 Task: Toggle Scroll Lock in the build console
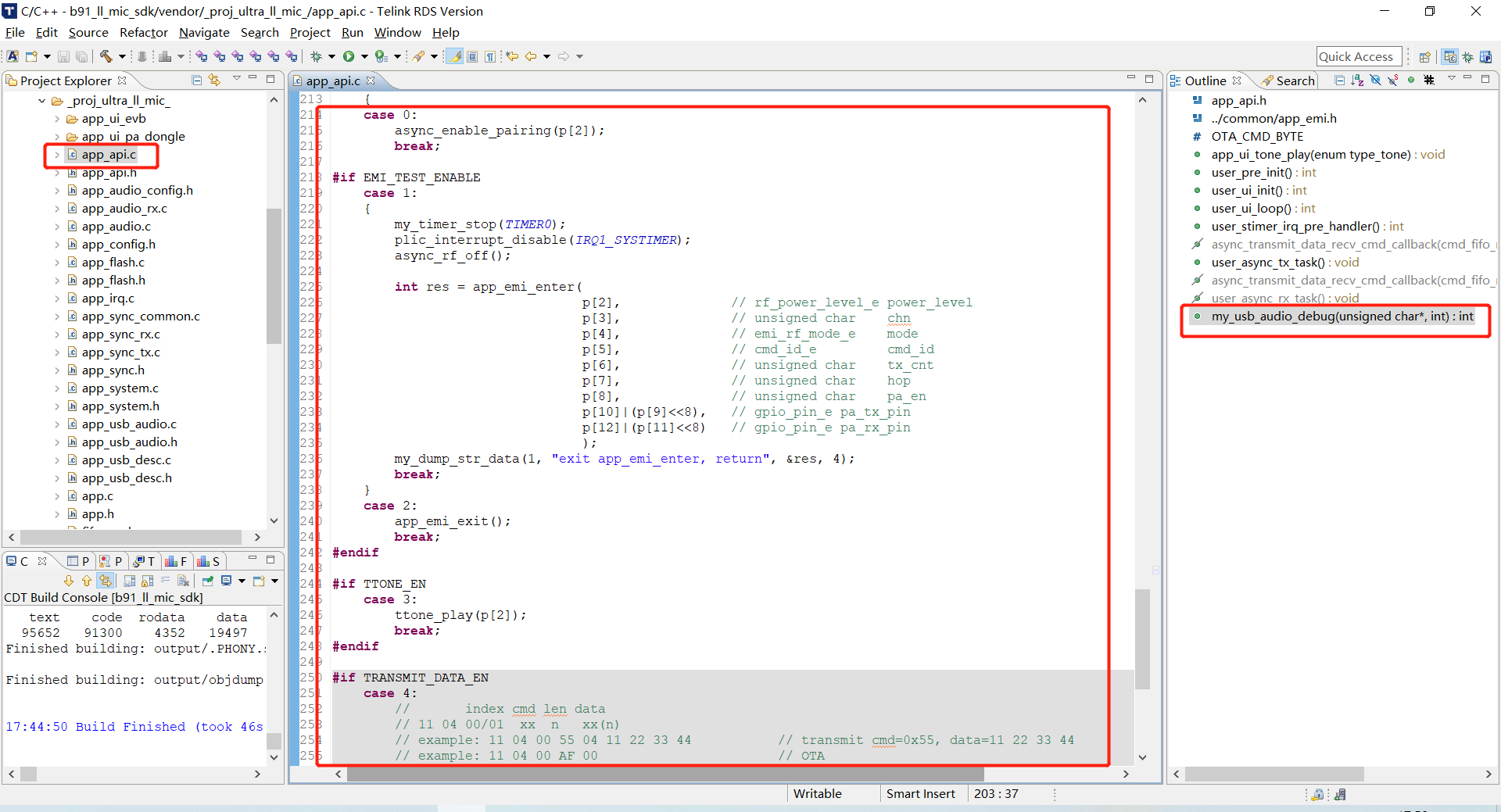[x=148, y=581]
